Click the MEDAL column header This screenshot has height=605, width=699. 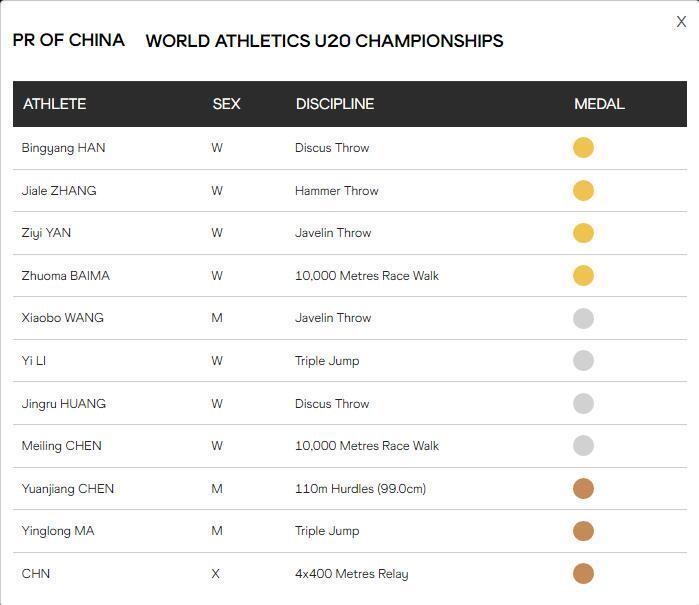coord(599,104)
